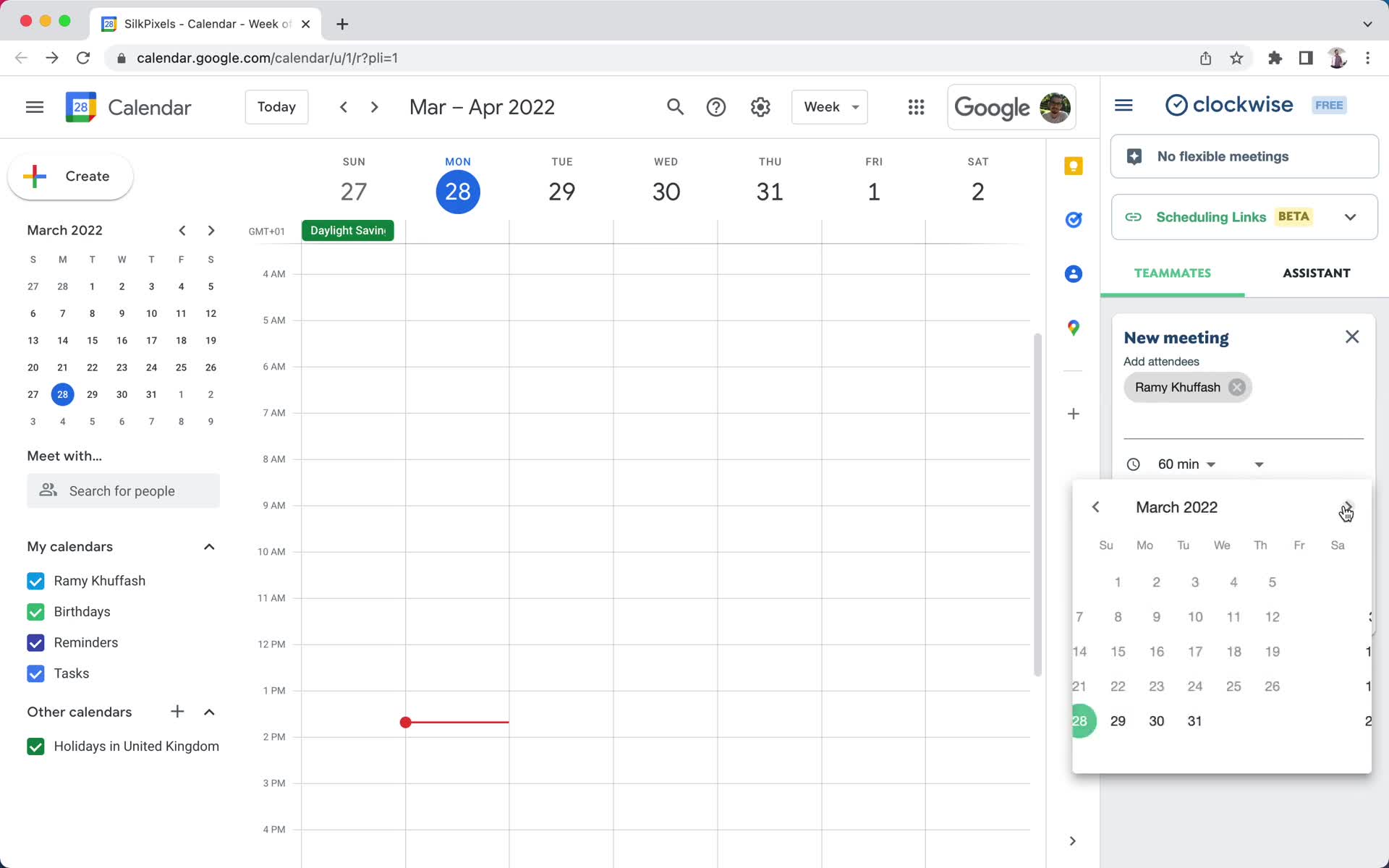Select highlighted 28 in mini calendar
The height and width of the screenshot is (868, 1389).
click(63, 394)
